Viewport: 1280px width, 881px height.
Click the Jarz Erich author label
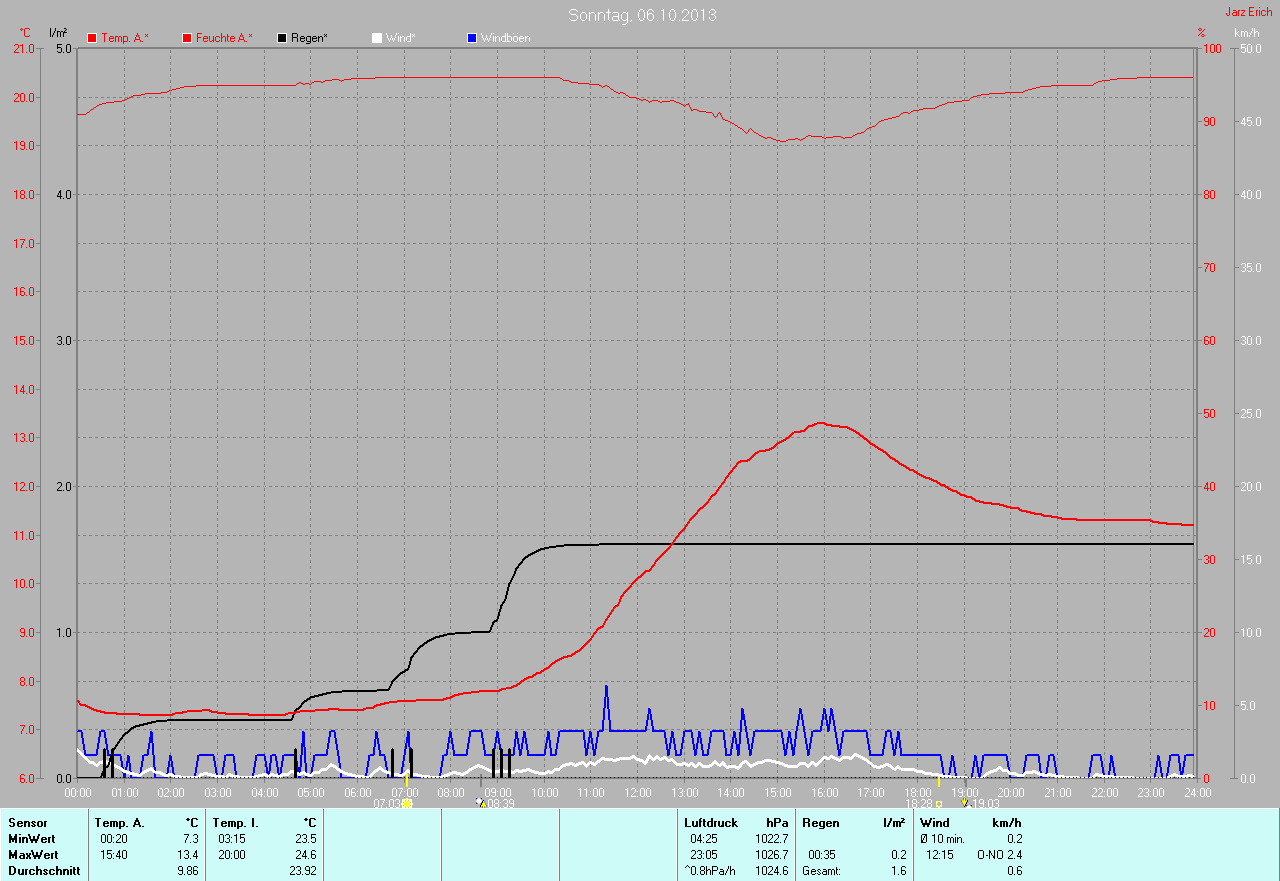click(x=1248, y=12)
